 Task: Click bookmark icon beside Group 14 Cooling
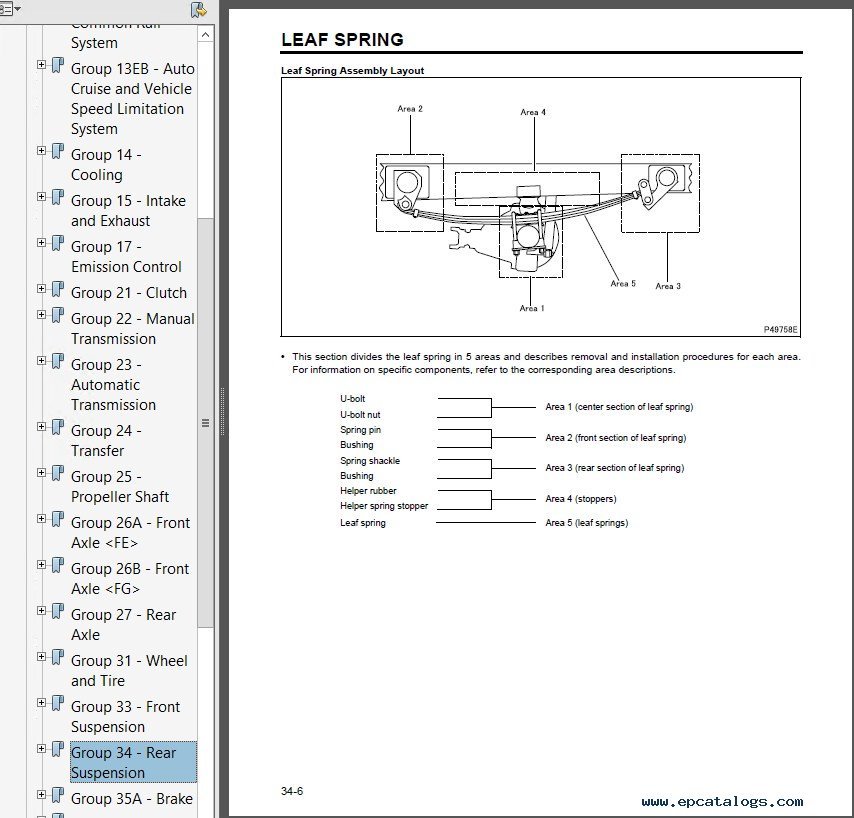pyautogui.click(x=58, y=152)
